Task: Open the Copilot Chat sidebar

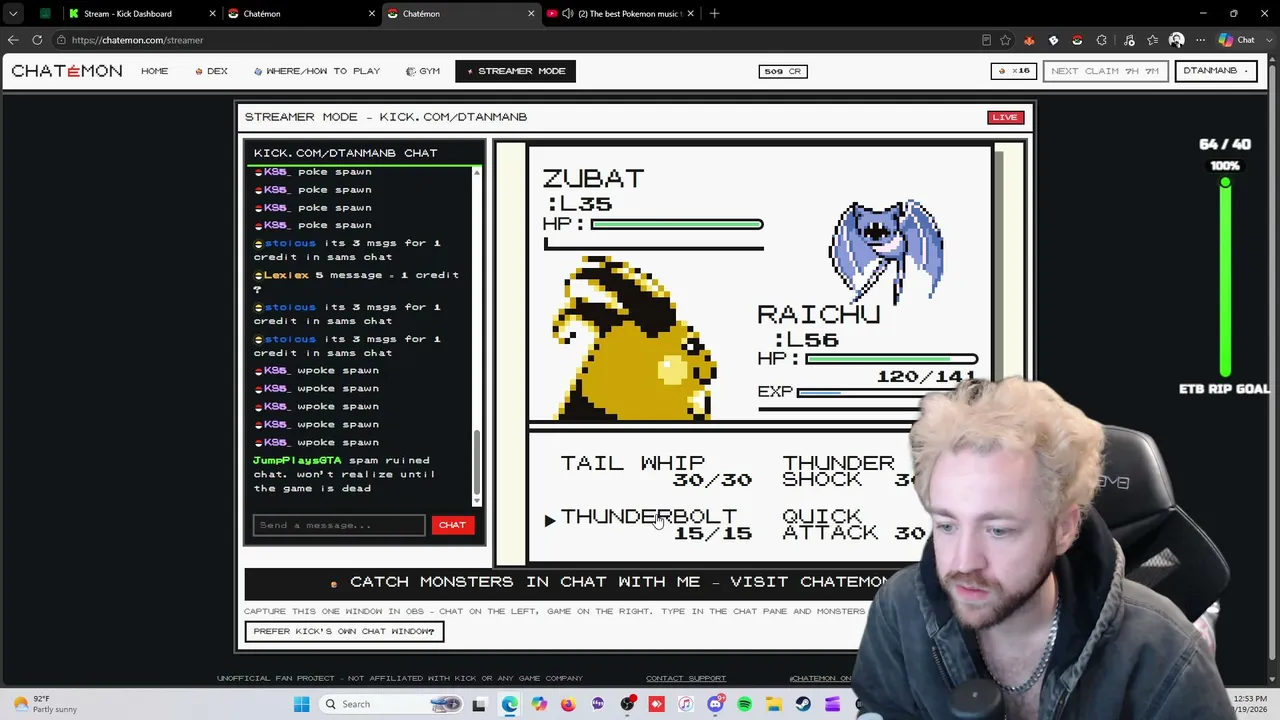Action: tap(1236, 40)
